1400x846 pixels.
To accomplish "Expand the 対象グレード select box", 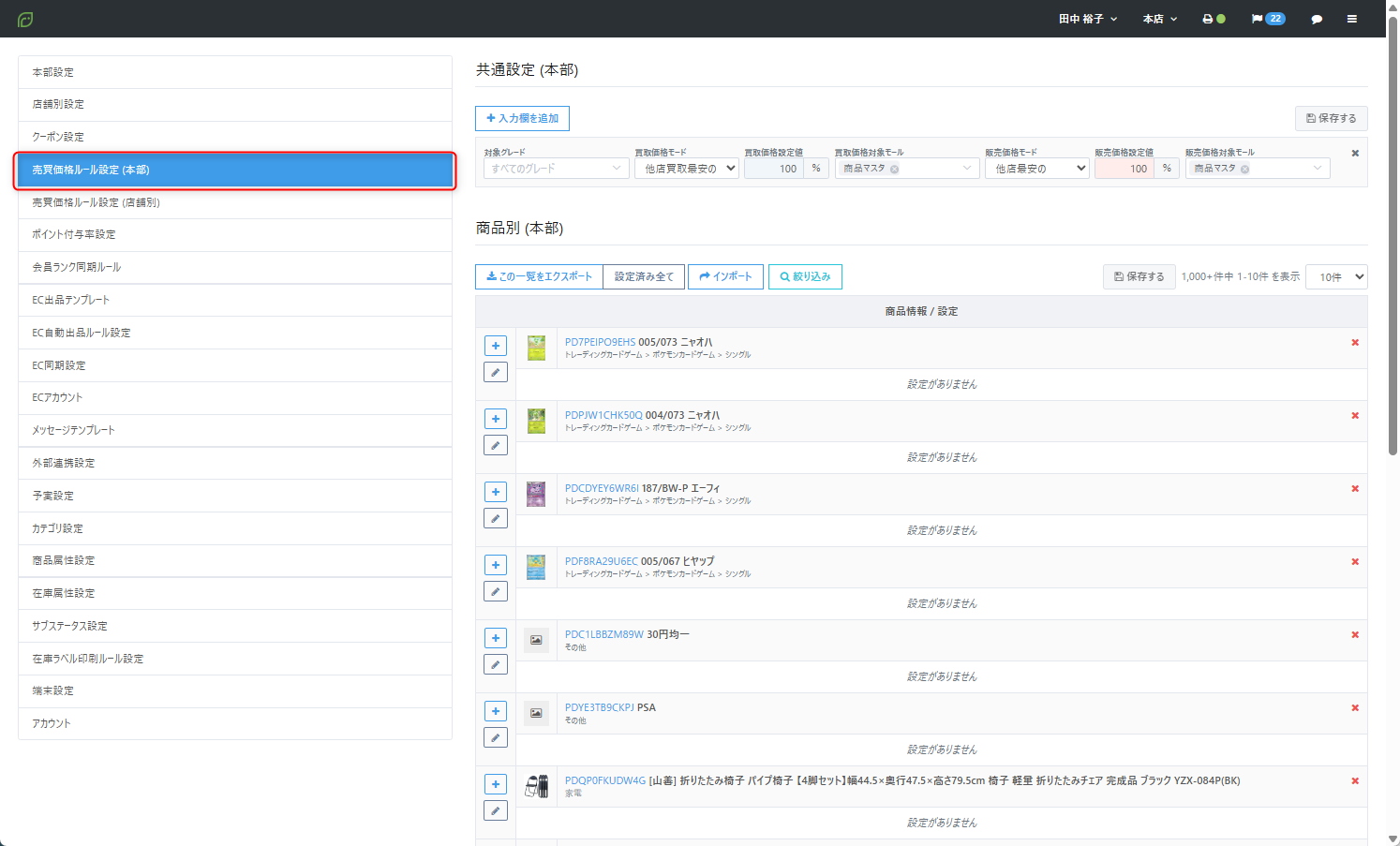I will 556,169.
